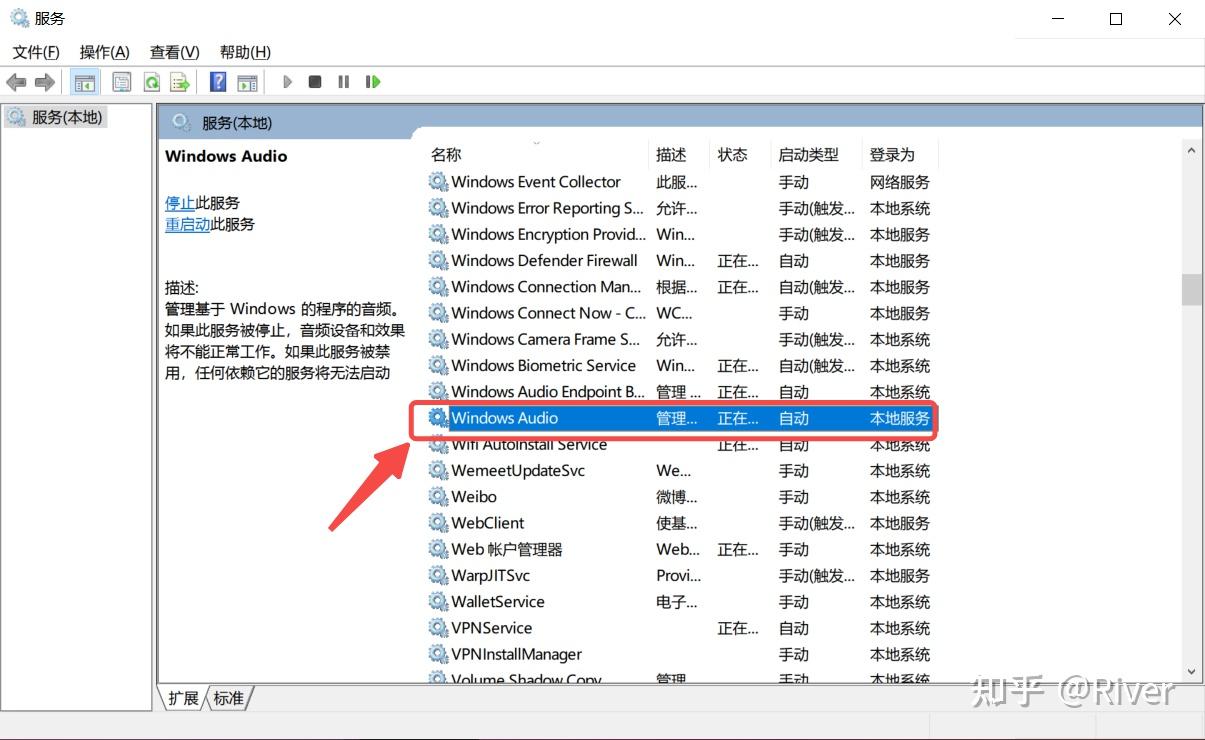Open help with the question mark icon
This screenshot has width=1205, height=740.
coord(217,81)
